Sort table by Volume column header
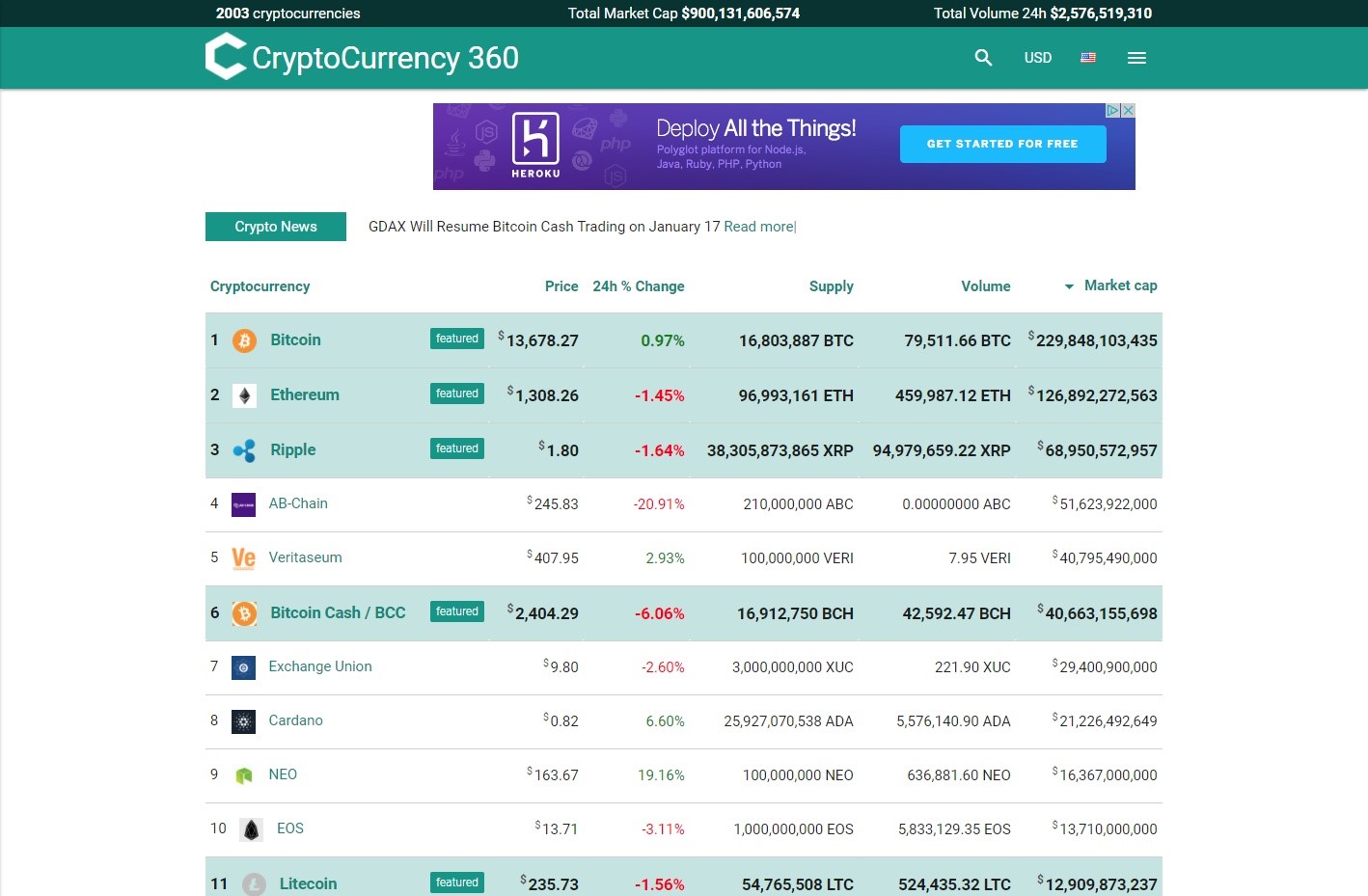Viewport: 1368px width, 896px height. (x=985, y=286)
